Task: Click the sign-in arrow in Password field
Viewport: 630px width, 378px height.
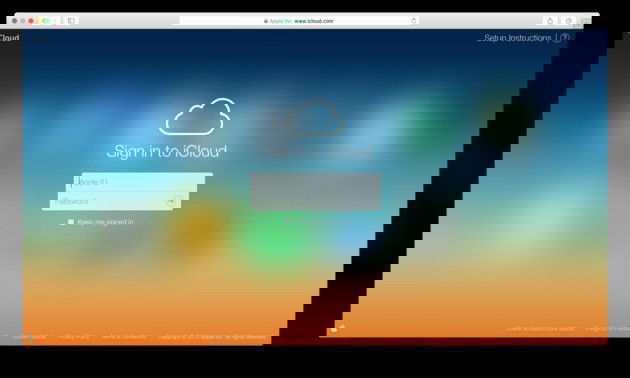Action: [x=174, y=201]
